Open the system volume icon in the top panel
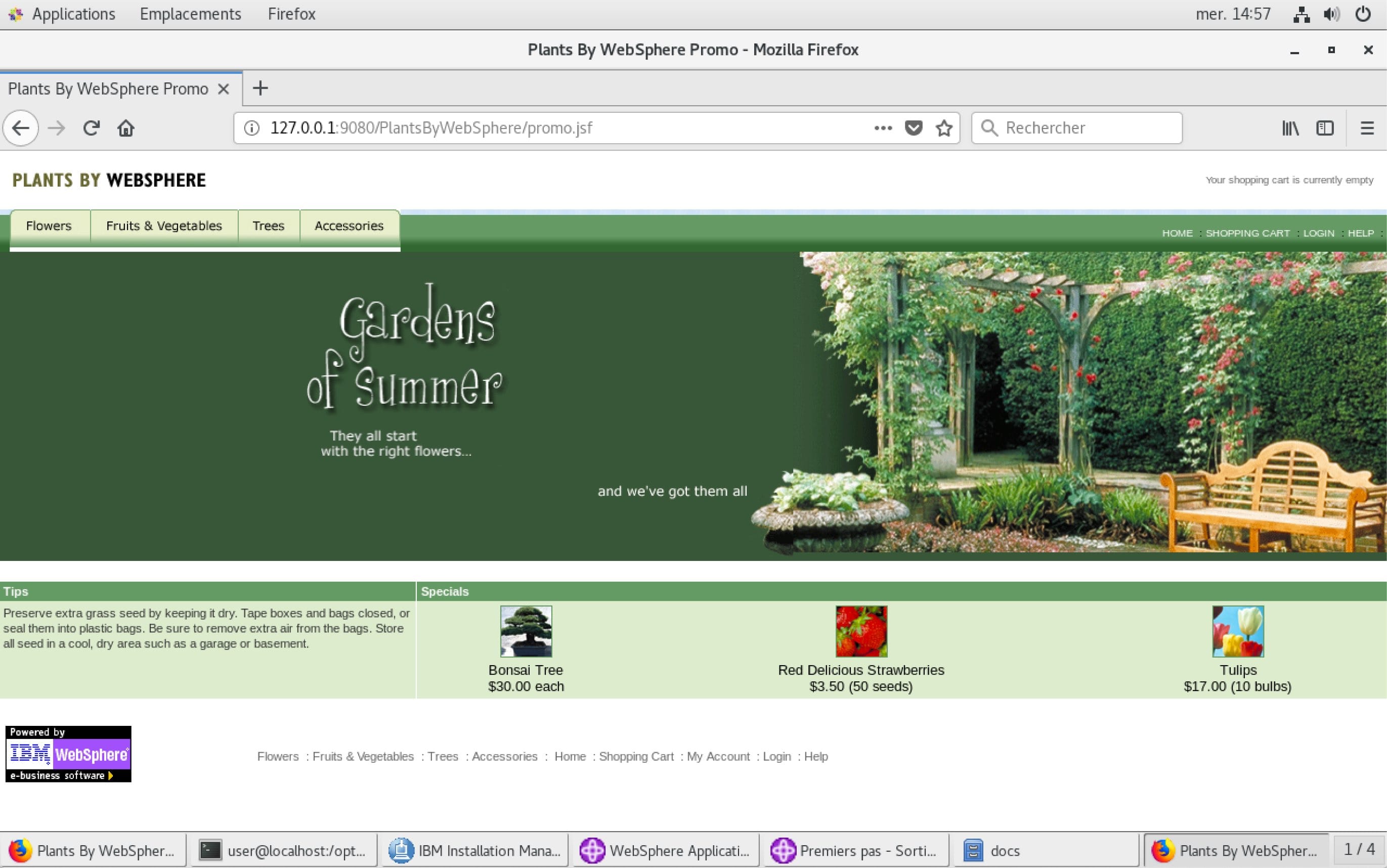Image resolution: width=1387 pixels, height=868 pixels. (x=1332, y=14)
